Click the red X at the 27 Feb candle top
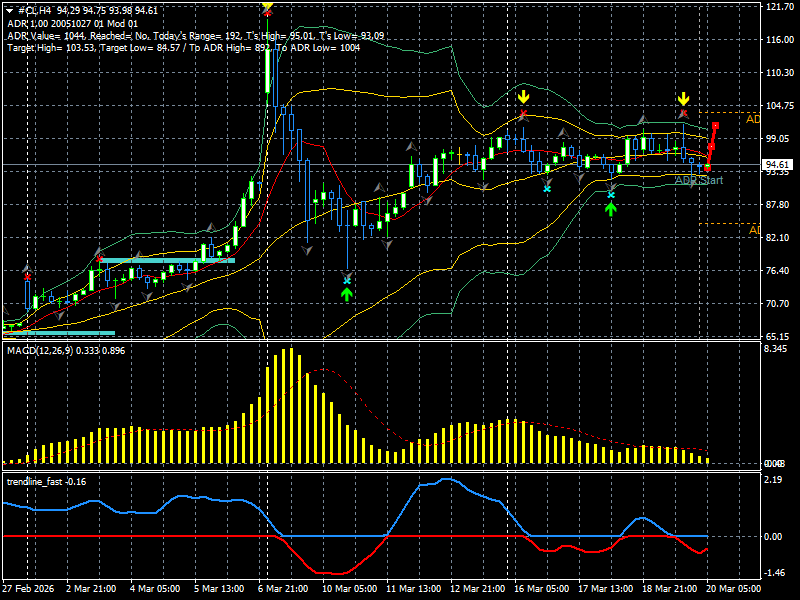Screen dimensions: 800x600 point(27,277)
